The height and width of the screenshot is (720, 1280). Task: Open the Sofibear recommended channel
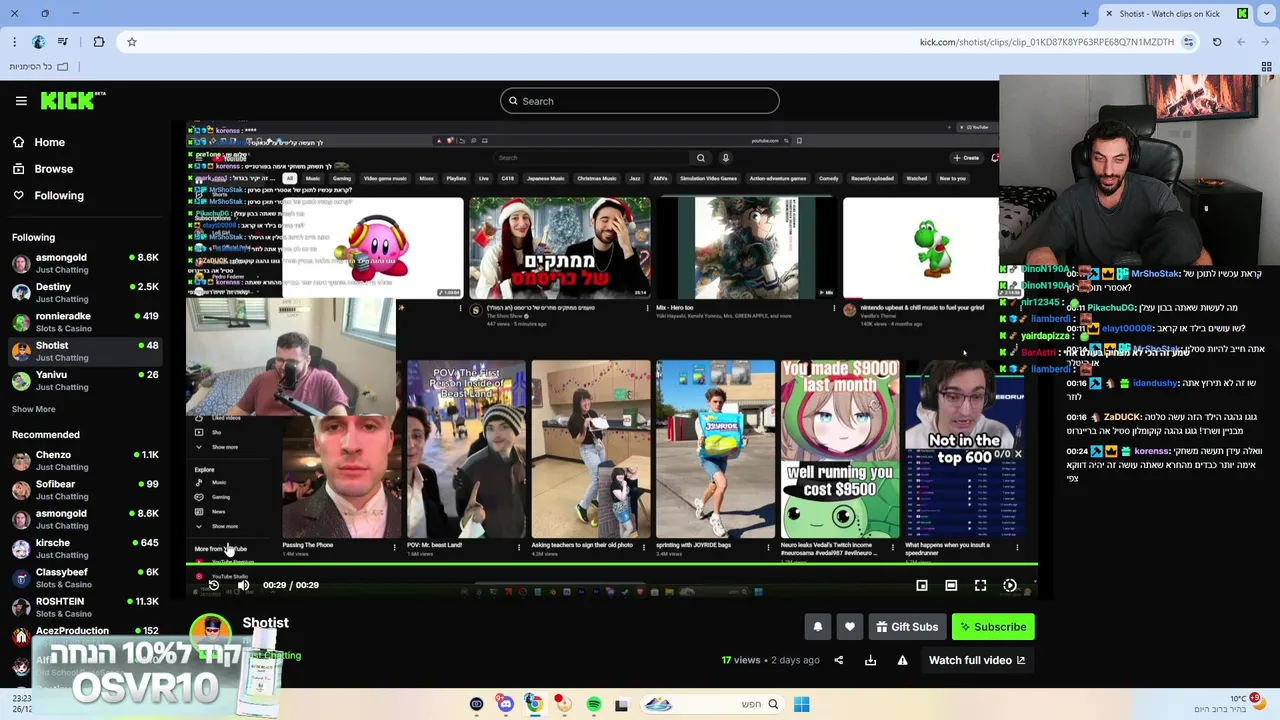(x=85, y=490)
